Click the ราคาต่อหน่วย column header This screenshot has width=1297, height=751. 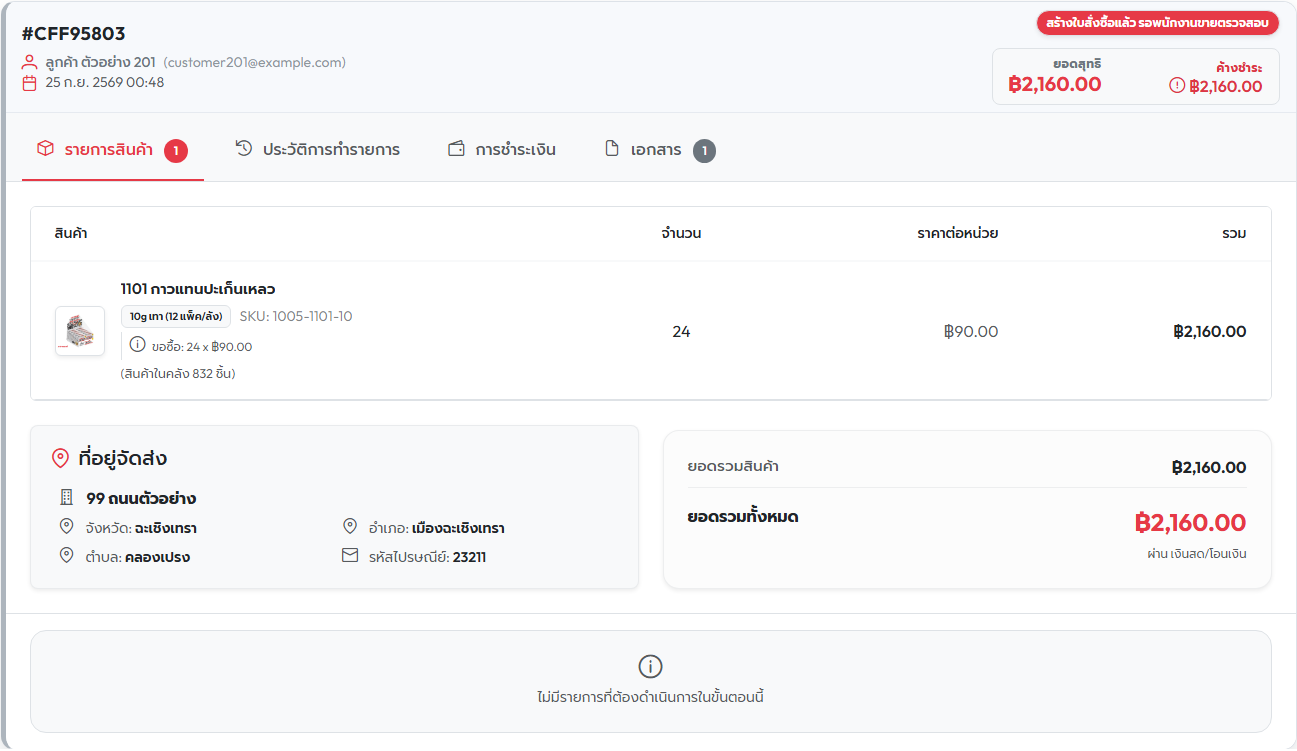958,234
